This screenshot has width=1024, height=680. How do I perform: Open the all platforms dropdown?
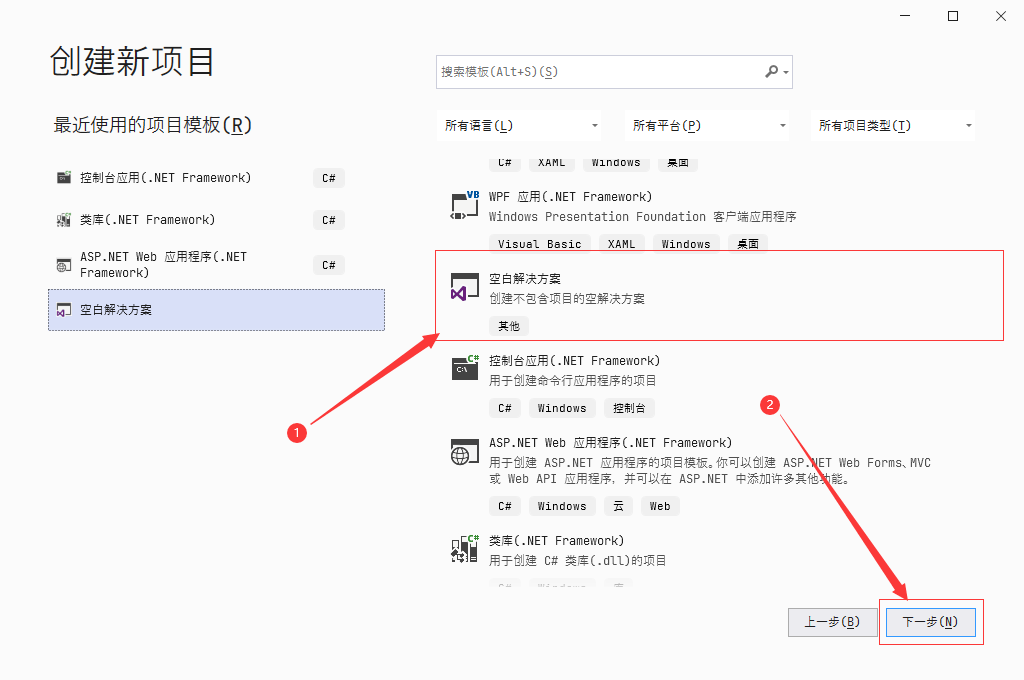click(707, 125)
